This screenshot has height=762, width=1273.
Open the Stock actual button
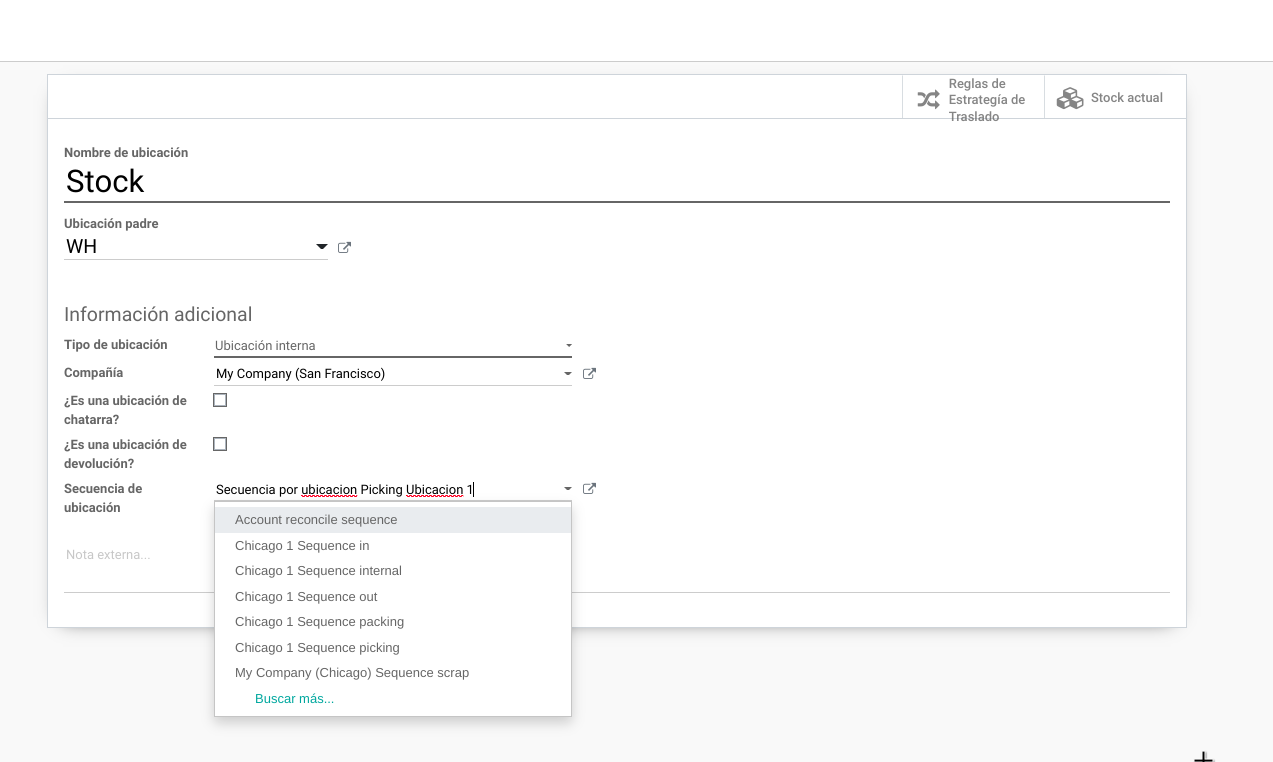point(1115,97)
